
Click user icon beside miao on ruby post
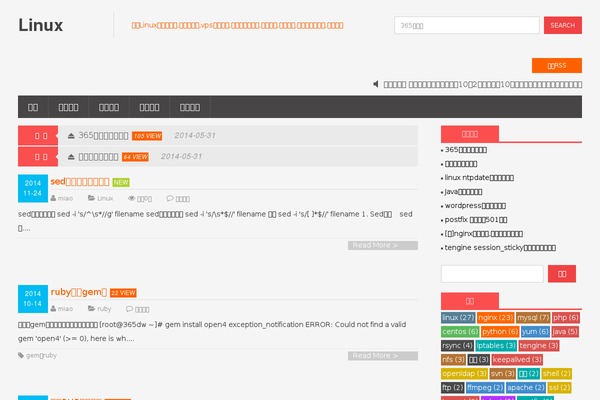tap(53, 309)
